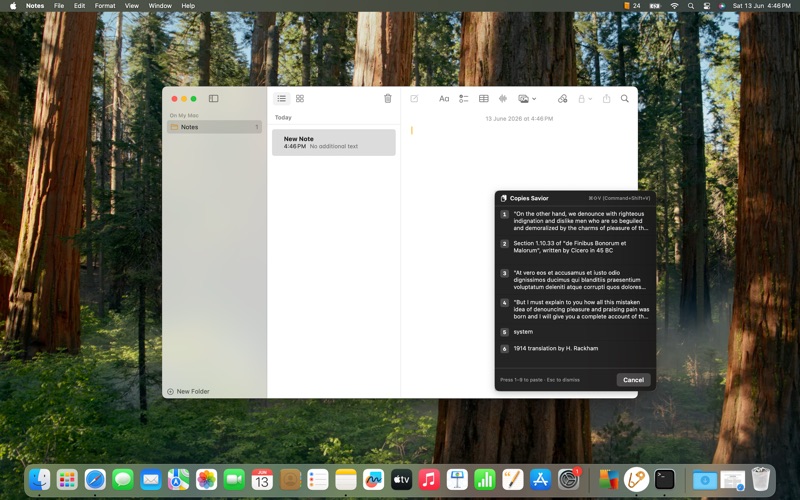Open Numbers from the Dock
This screenshot has height=500, width=800.
click(485, 480)
